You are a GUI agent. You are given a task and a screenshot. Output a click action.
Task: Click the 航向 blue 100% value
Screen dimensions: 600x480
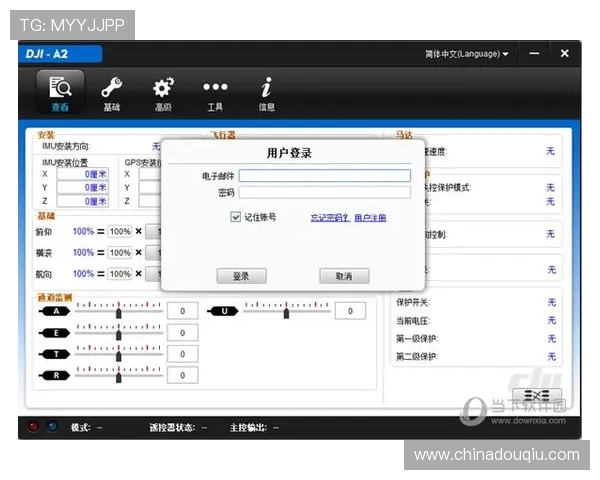(x=83, y=274)
